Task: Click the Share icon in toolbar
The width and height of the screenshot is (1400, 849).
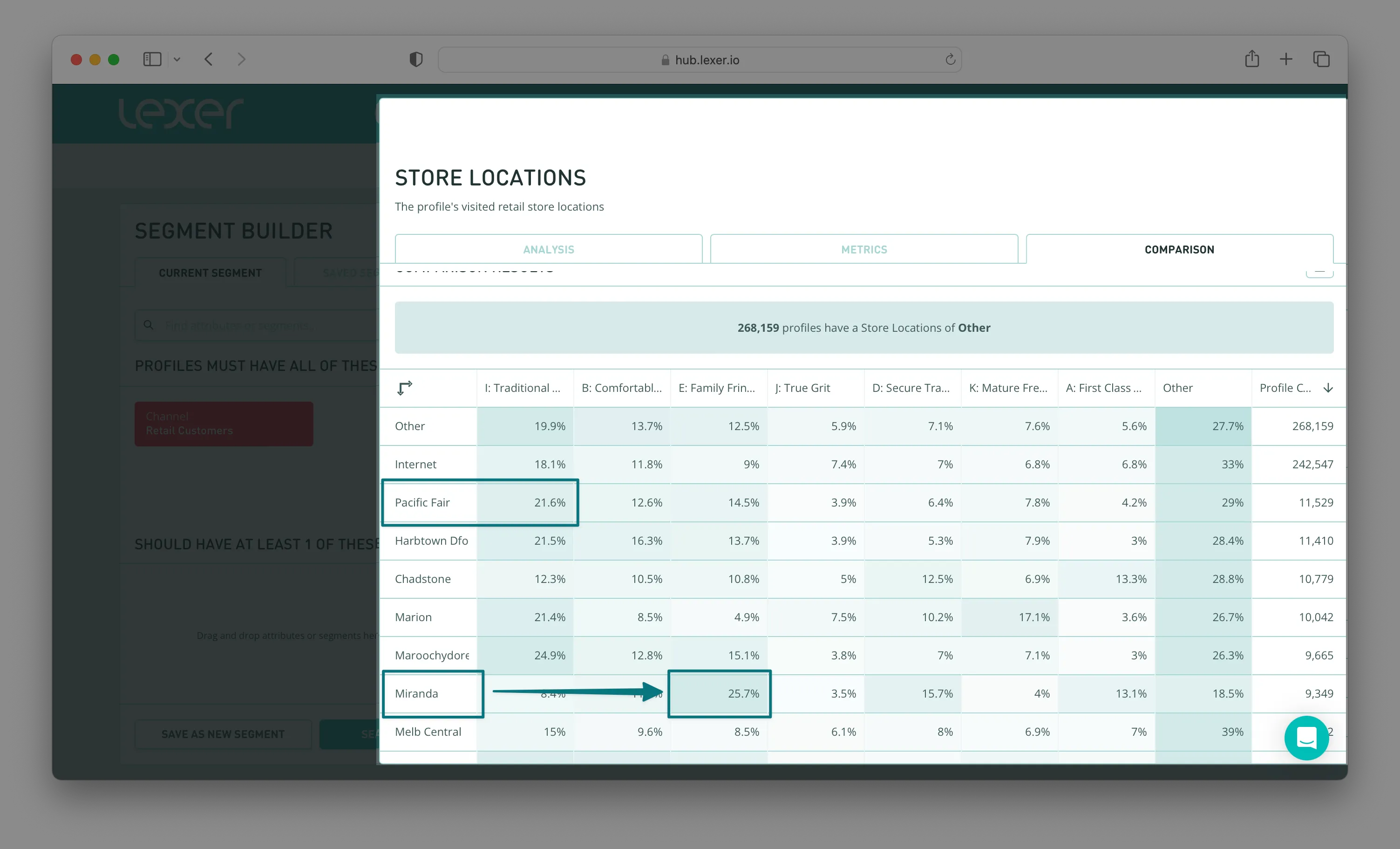Action: click(1252, 59)
